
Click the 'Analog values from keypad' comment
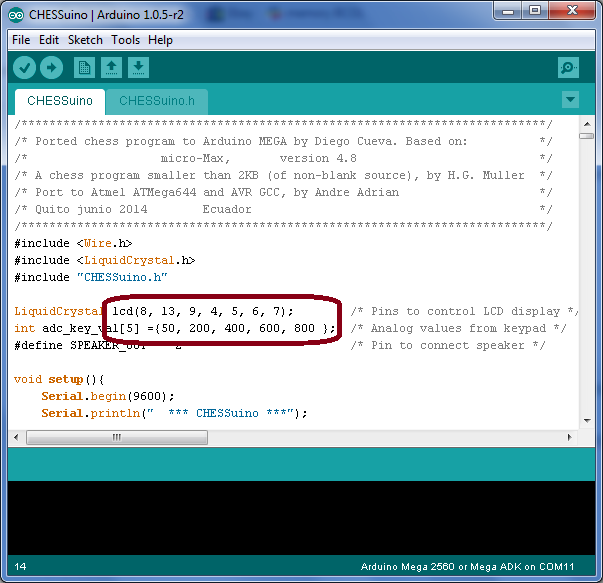[458, 328]
